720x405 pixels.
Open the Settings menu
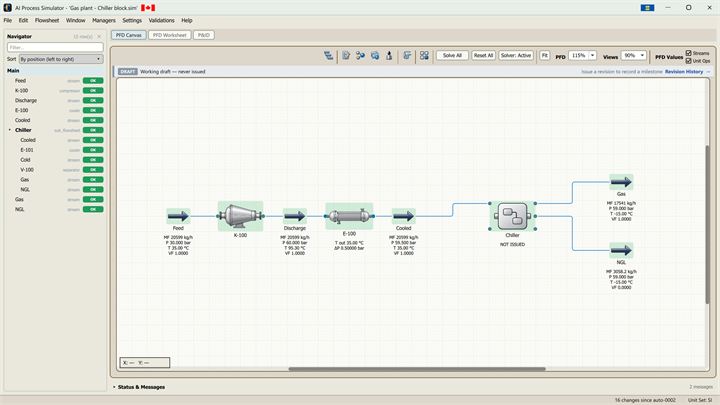click(x=132, y=21)
